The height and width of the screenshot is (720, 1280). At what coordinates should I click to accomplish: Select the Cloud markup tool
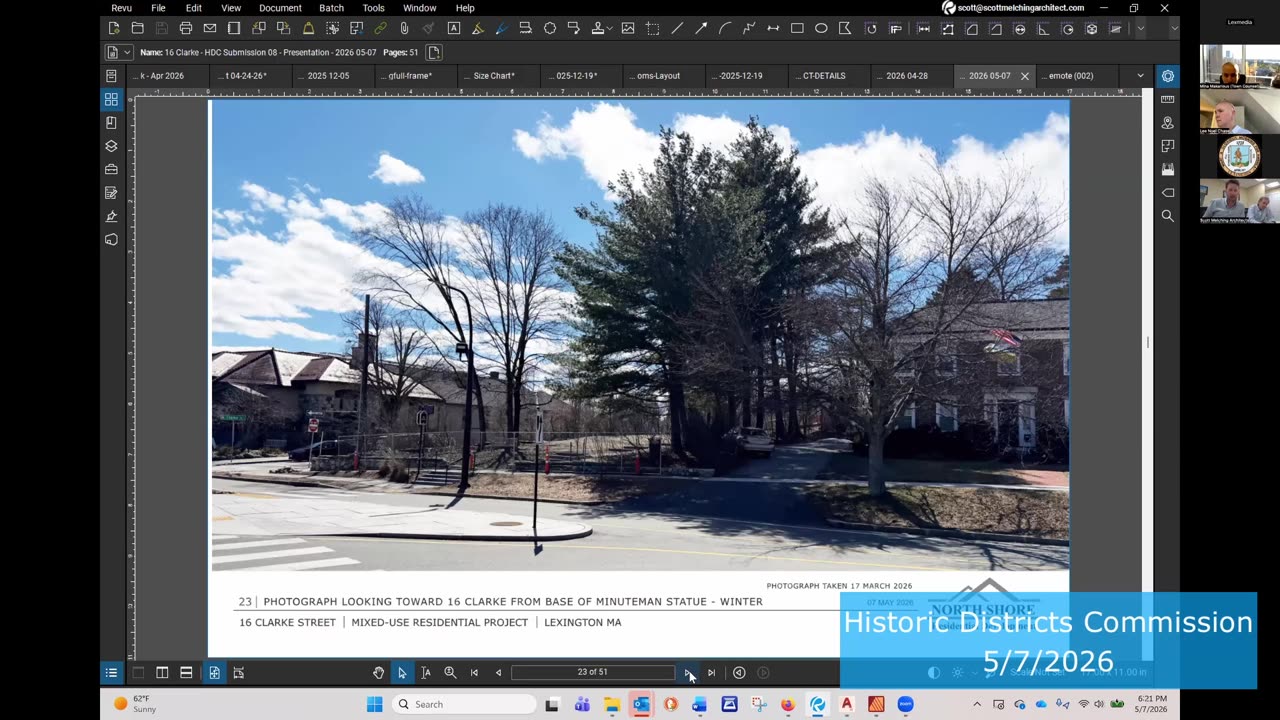550,29
